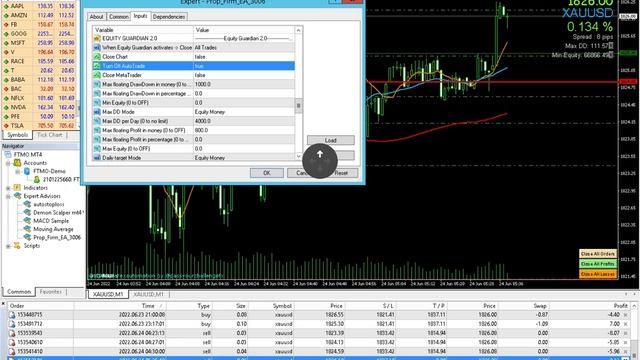Click inputs list scrollbar down arrow
This screenshot has height=360, width=640.
[298, 156]
